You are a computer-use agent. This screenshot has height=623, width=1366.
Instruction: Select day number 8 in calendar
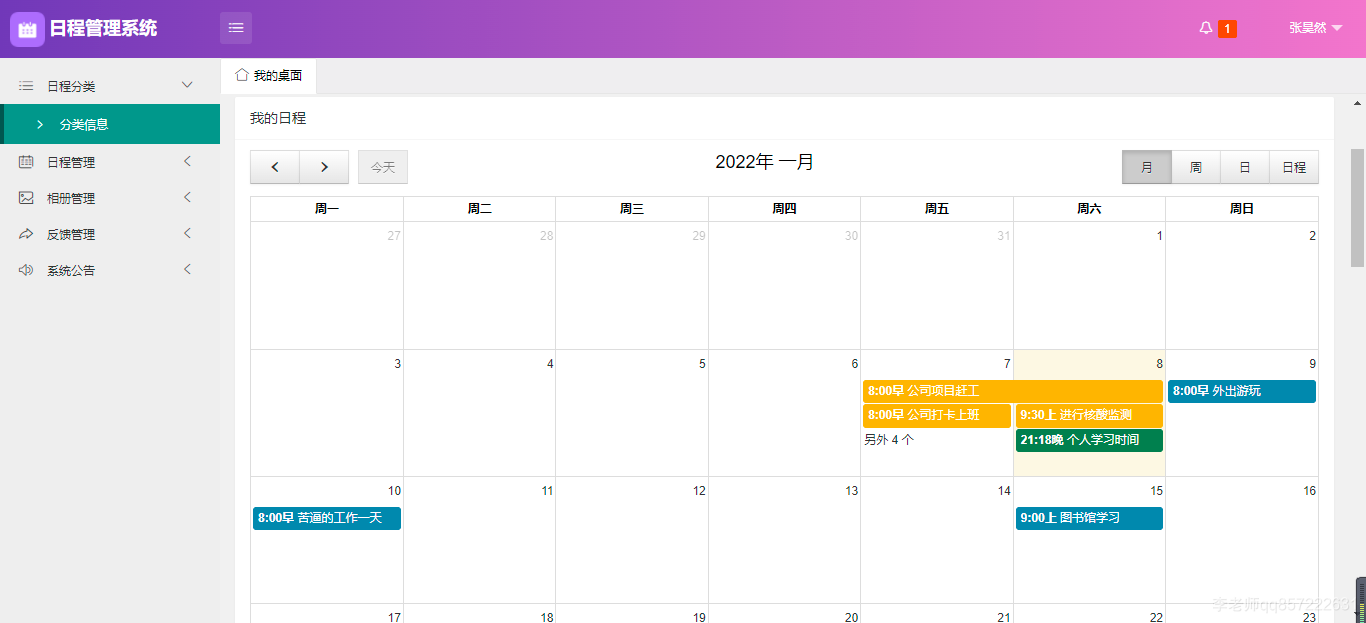(x=1159, y=364)
